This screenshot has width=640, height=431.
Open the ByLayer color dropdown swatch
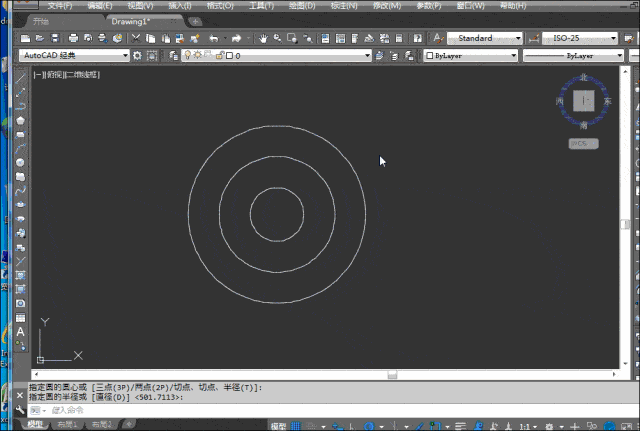click(471, 56)
